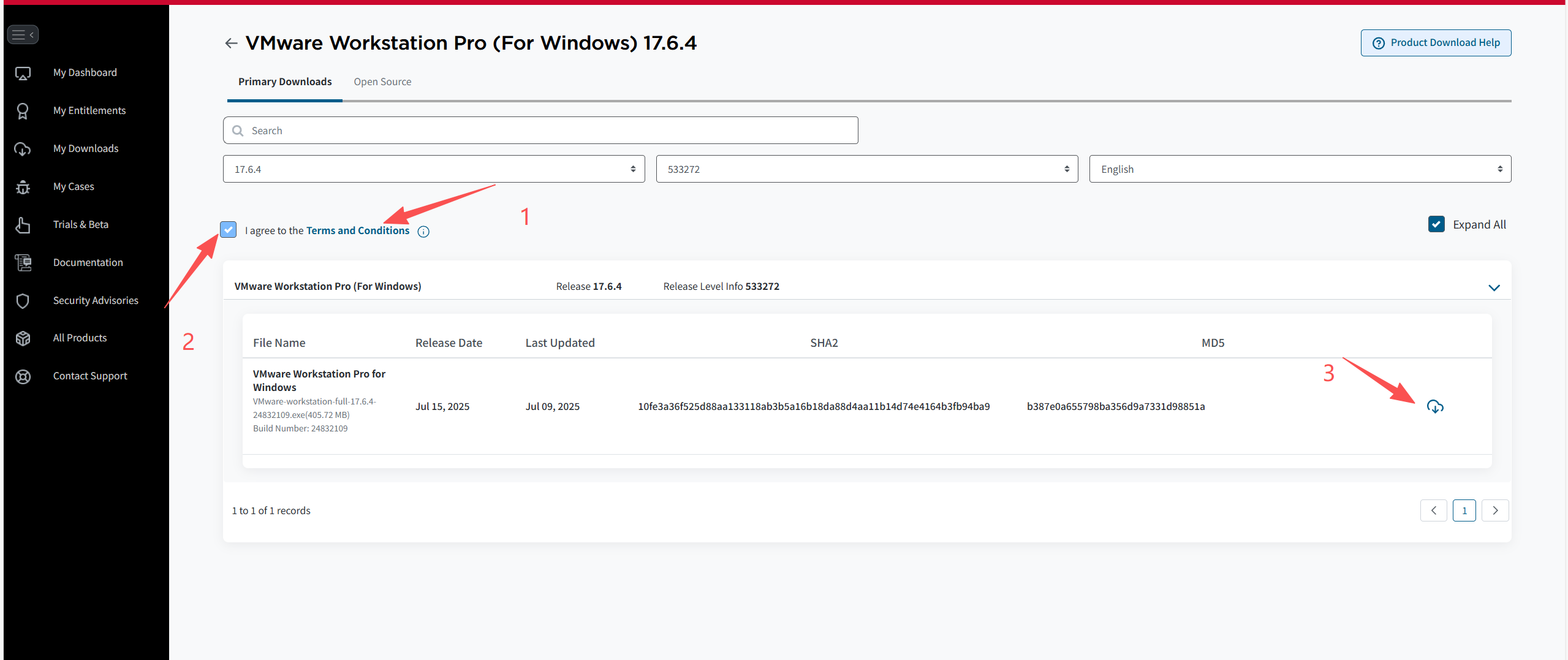This screenshot has height=660, width=1568.
Task: Open My Dashboard in sidebar
Action: (85, 72)
